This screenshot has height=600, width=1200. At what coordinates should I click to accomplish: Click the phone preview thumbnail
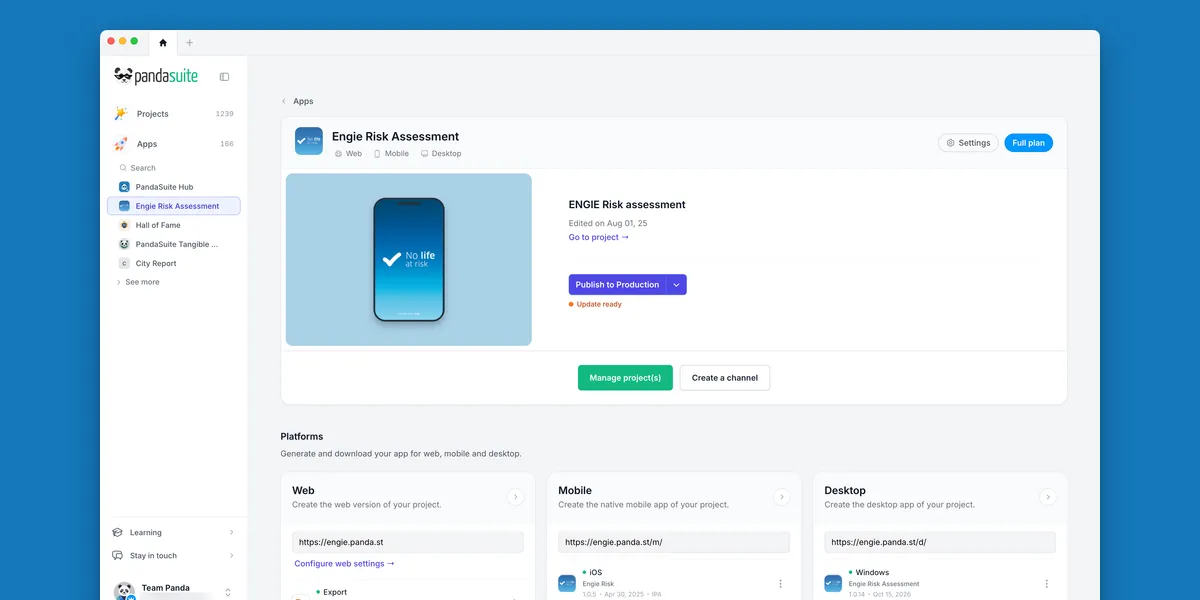409,260
